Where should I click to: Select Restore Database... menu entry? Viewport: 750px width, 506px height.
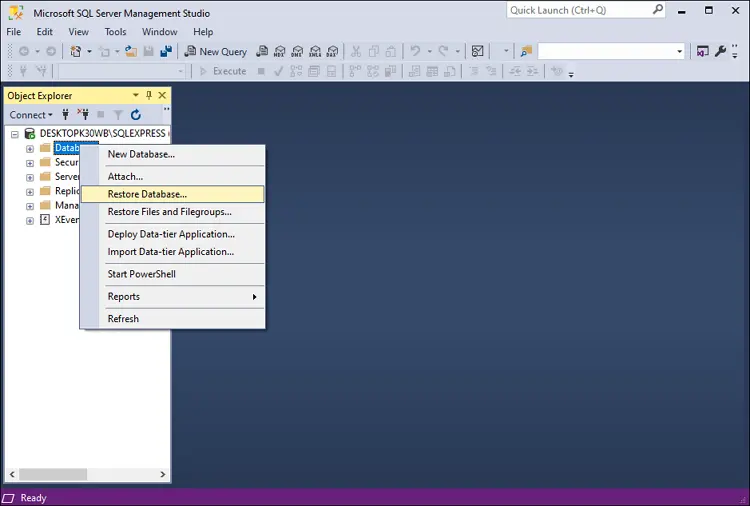173,194
